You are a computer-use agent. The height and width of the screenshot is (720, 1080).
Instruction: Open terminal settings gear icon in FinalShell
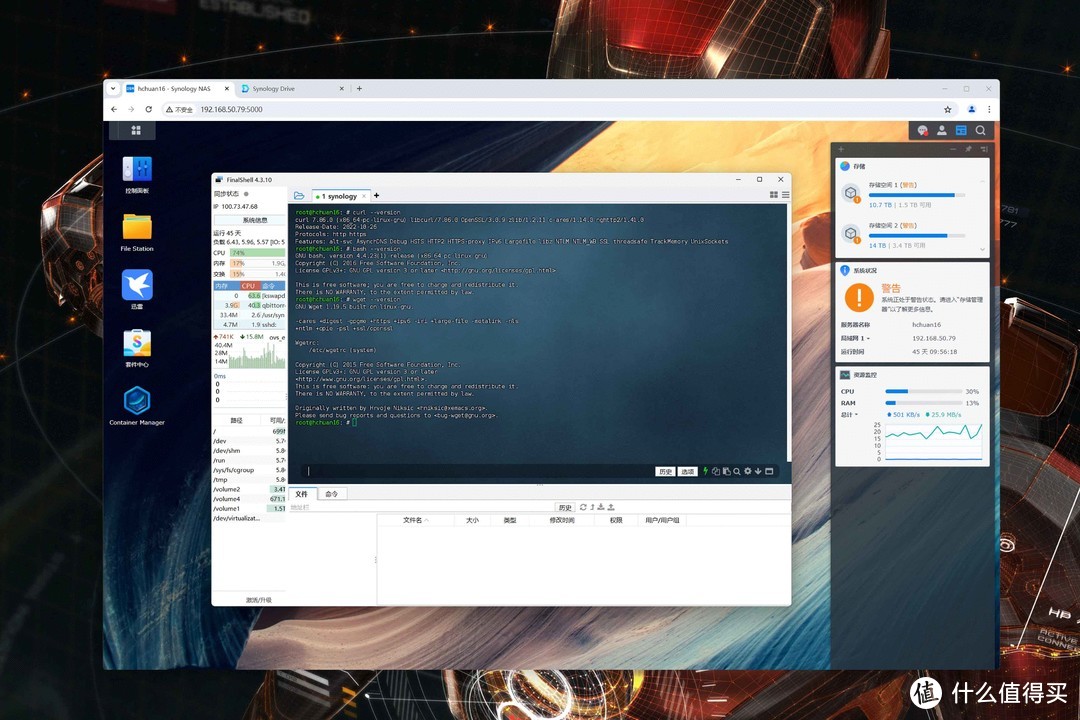click(747, 471)
